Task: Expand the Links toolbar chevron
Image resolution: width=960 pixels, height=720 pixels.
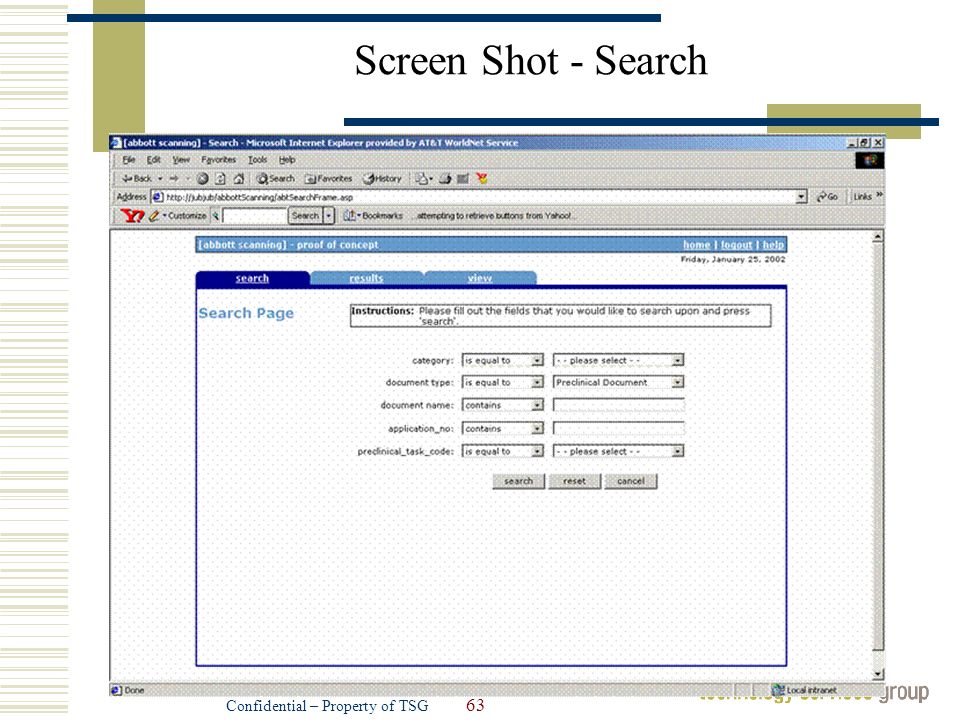Action: point(880,196)
